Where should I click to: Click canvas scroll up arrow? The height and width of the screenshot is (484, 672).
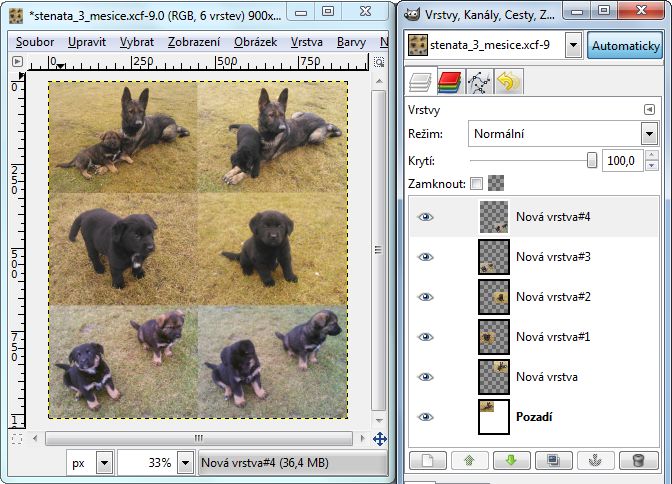click(378, 81)
